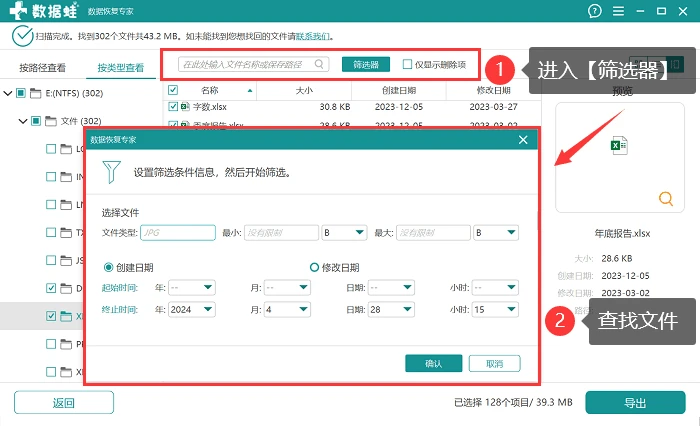Click the folder icon of the JS tree item

point(66,260)
